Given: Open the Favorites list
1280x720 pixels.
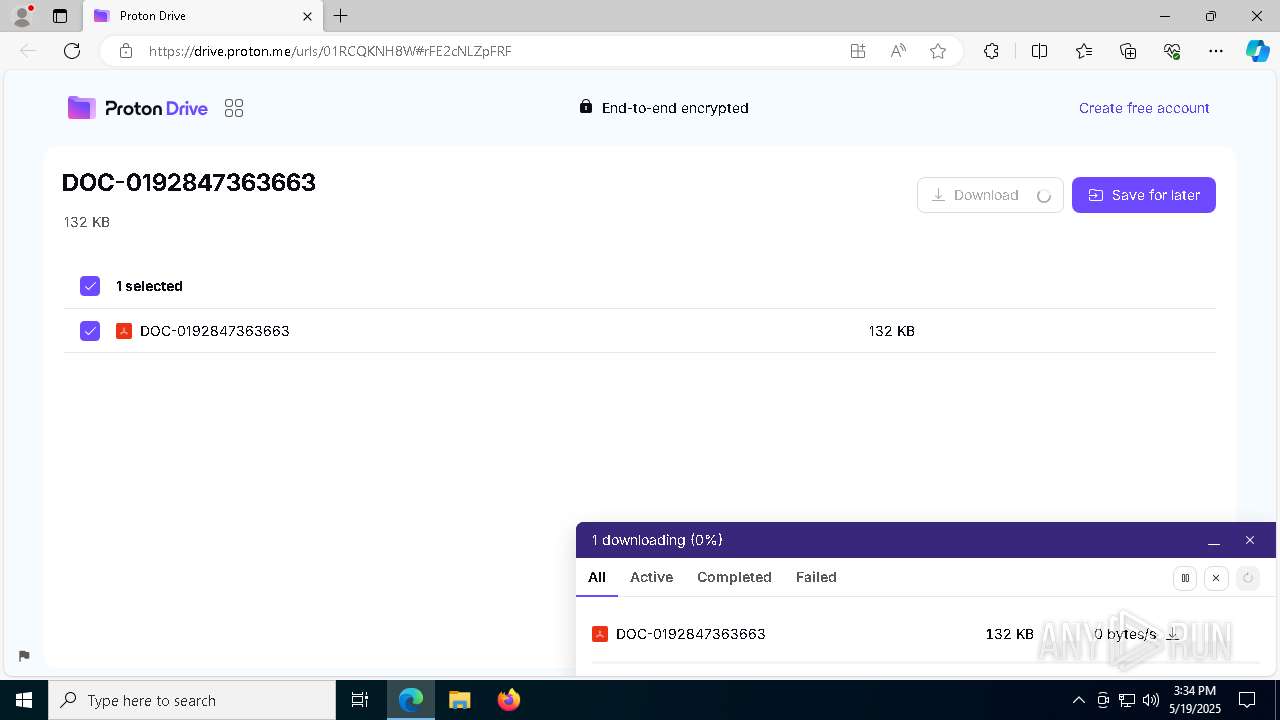Looking at the screenshot, I should click(x=1084, y=51).
